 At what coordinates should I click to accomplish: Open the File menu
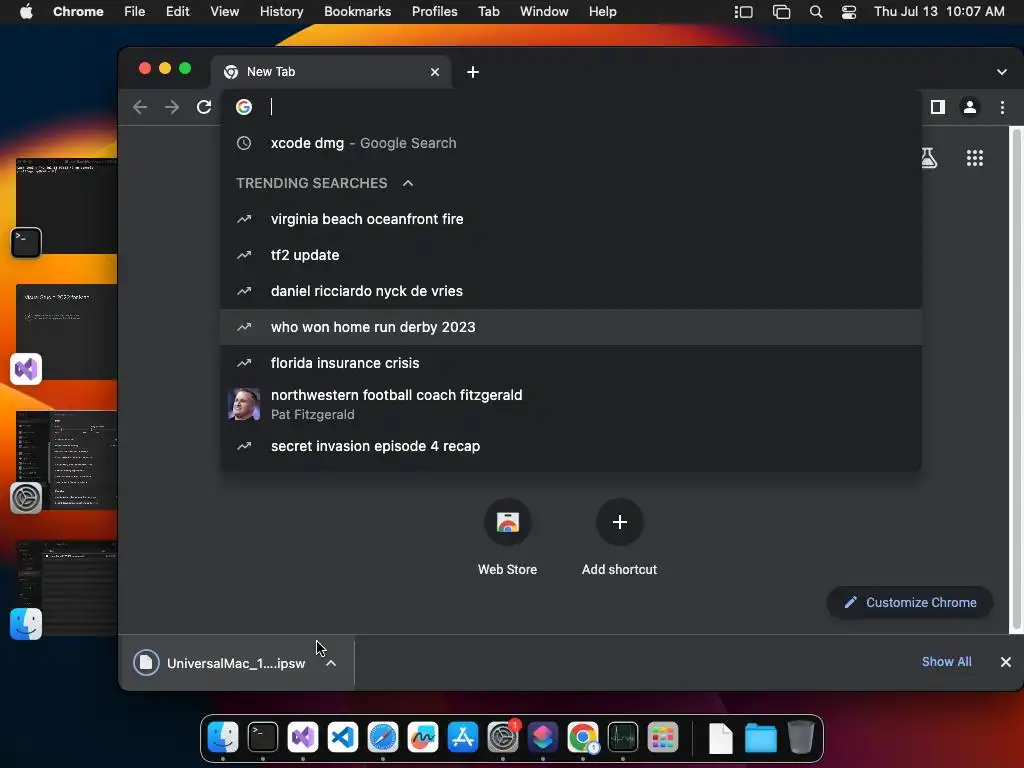(x=135, y=11)
